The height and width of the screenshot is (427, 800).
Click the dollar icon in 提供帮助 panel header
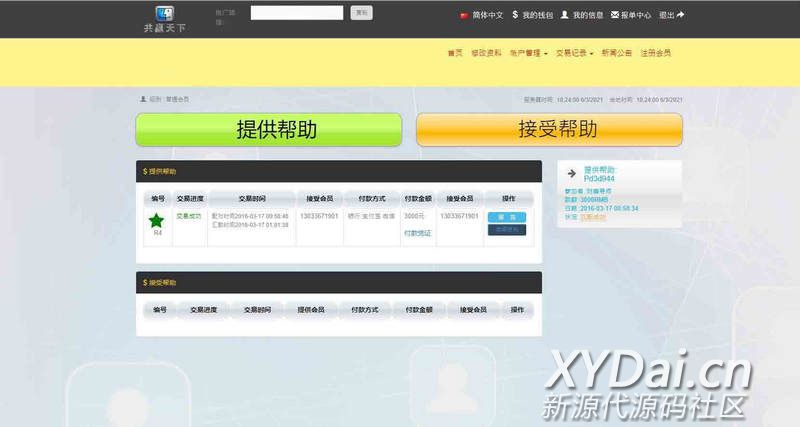144,172
